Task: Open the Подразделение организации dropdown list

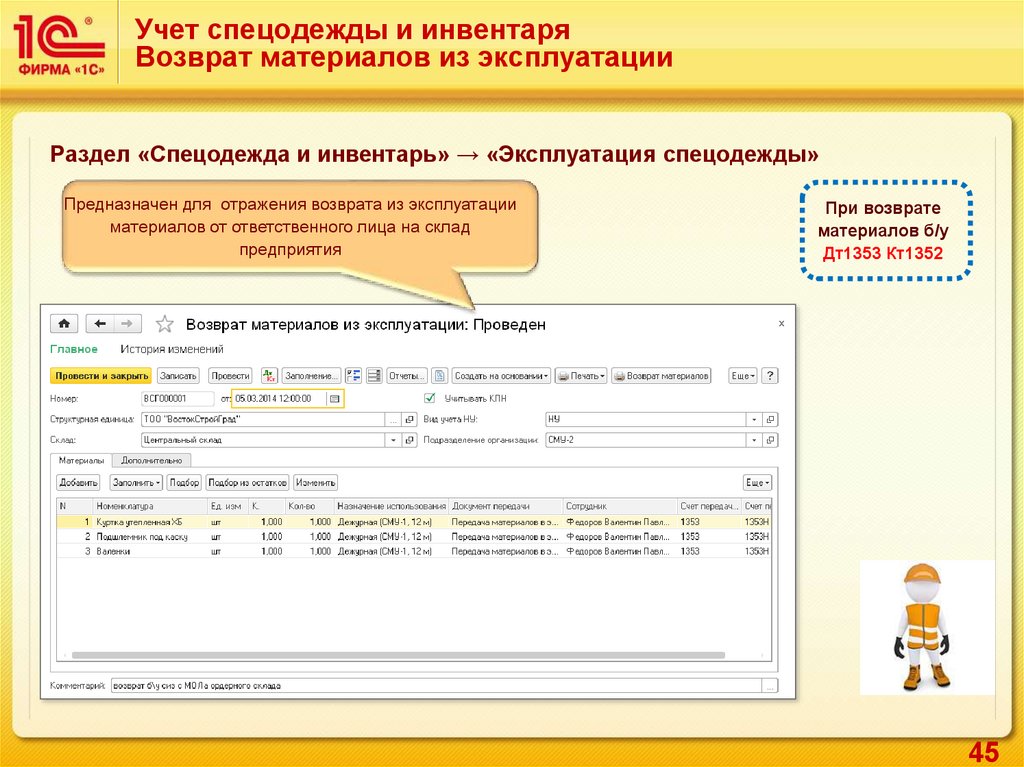Action: pyautogui.click(x=753, y=440)
